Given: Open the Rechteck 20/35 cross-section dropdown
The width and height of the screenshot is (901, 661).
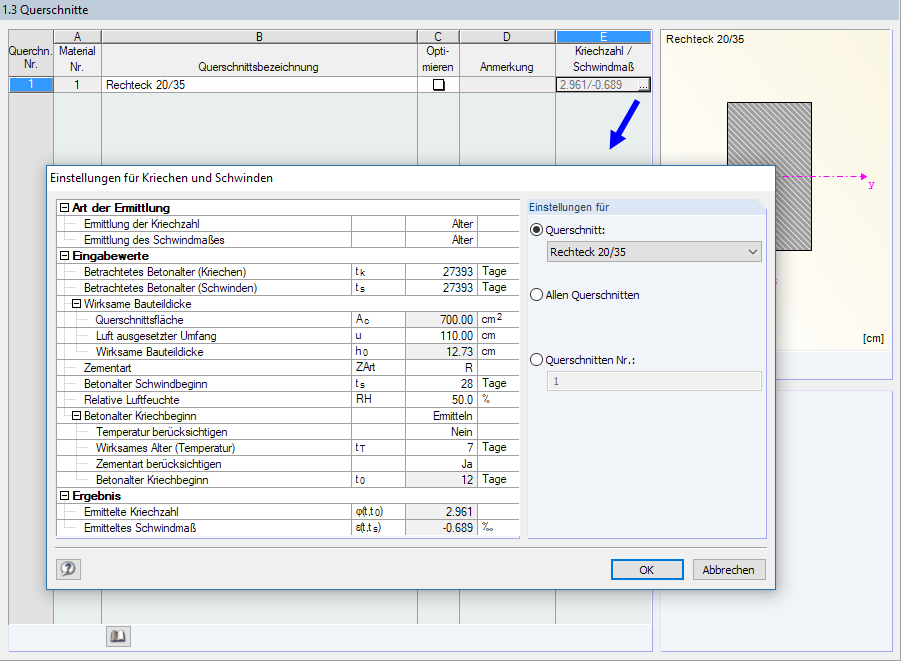Looking at the screenshot, I should [654, 252].
